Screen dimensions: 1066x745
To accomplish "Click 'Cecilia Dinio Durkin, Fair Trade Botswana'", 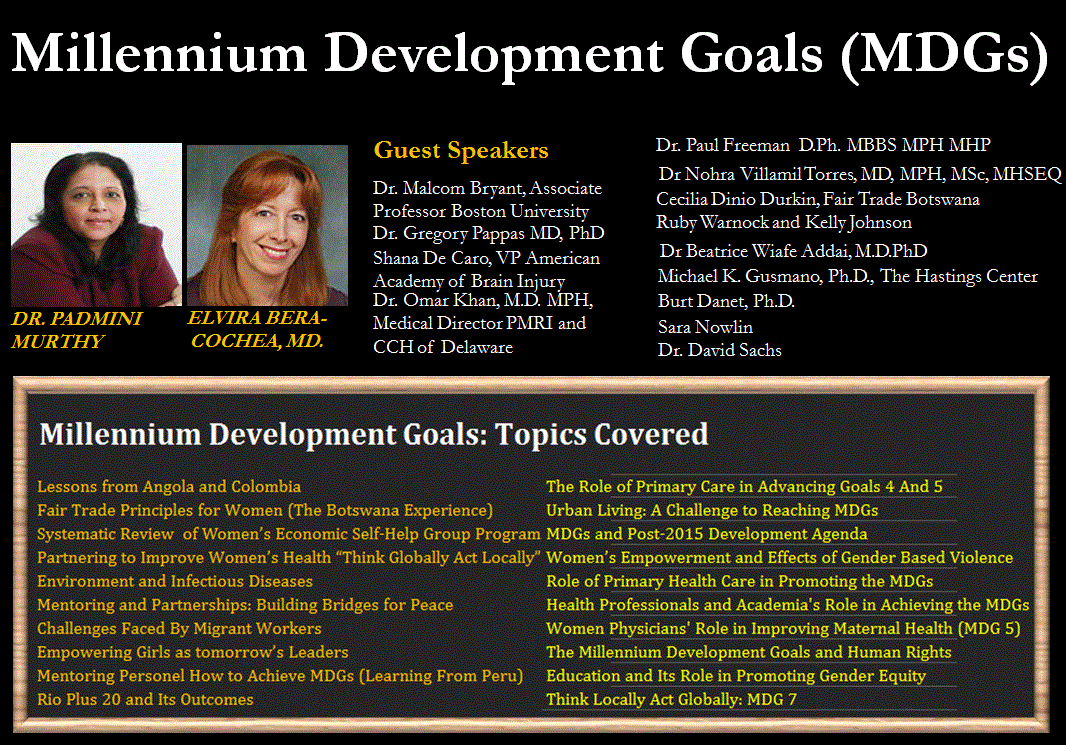I will (818, 199).
